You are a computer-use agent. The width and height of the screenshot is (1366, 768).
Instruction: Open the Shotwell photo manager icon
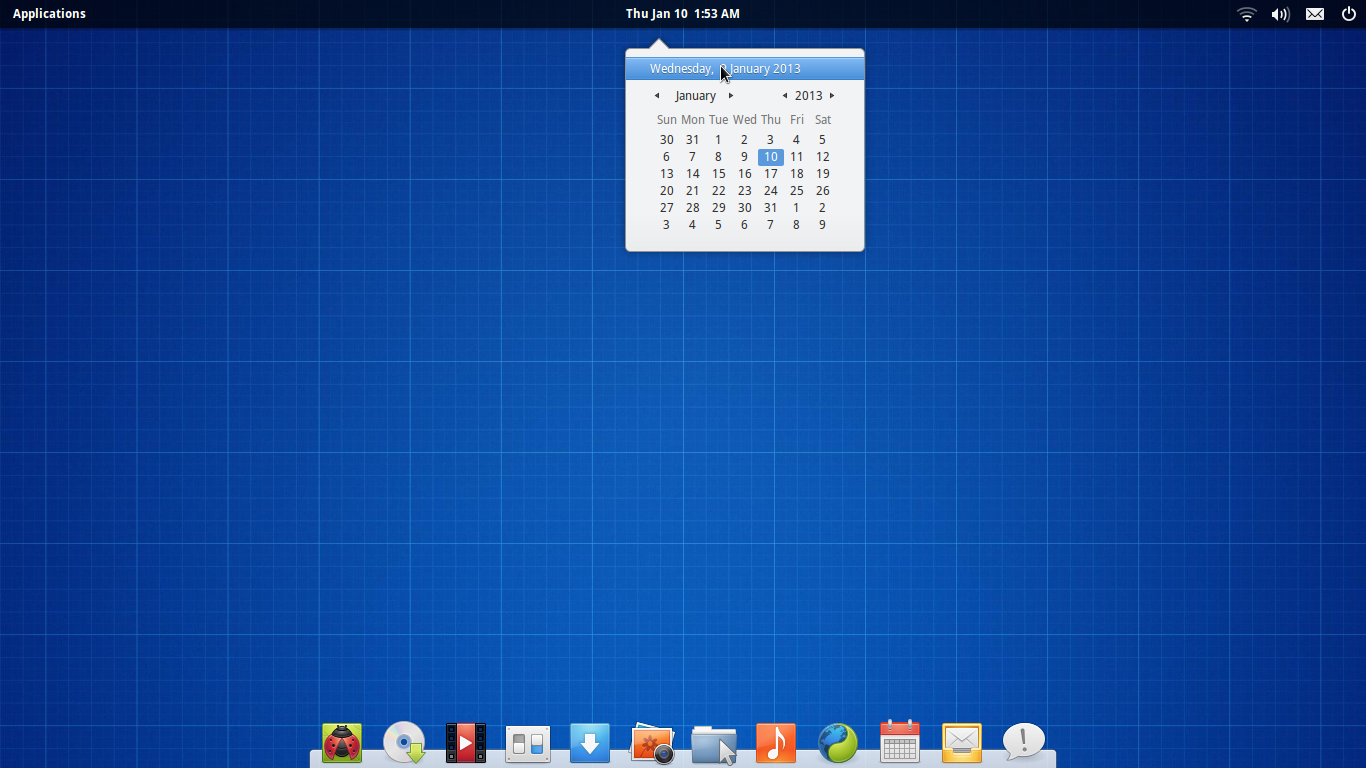pyautogui.click(x=651, y=740)
